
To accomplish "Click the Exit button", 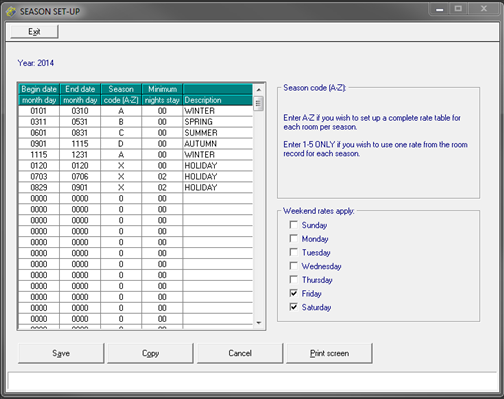I will pos(34,32).
